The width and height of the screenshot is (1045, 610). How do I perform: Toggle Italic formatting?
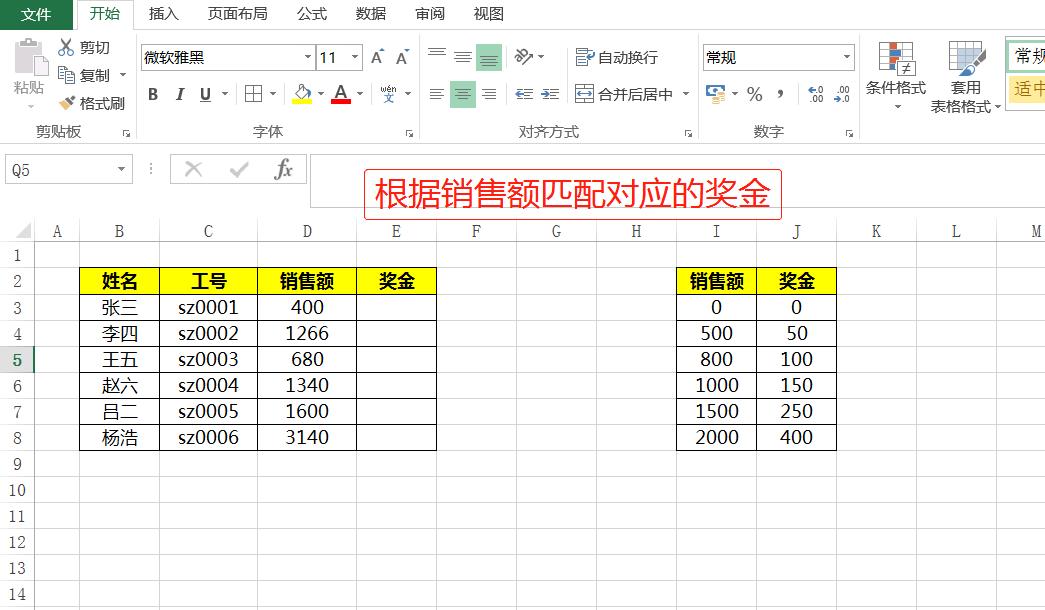coord(179,94)
